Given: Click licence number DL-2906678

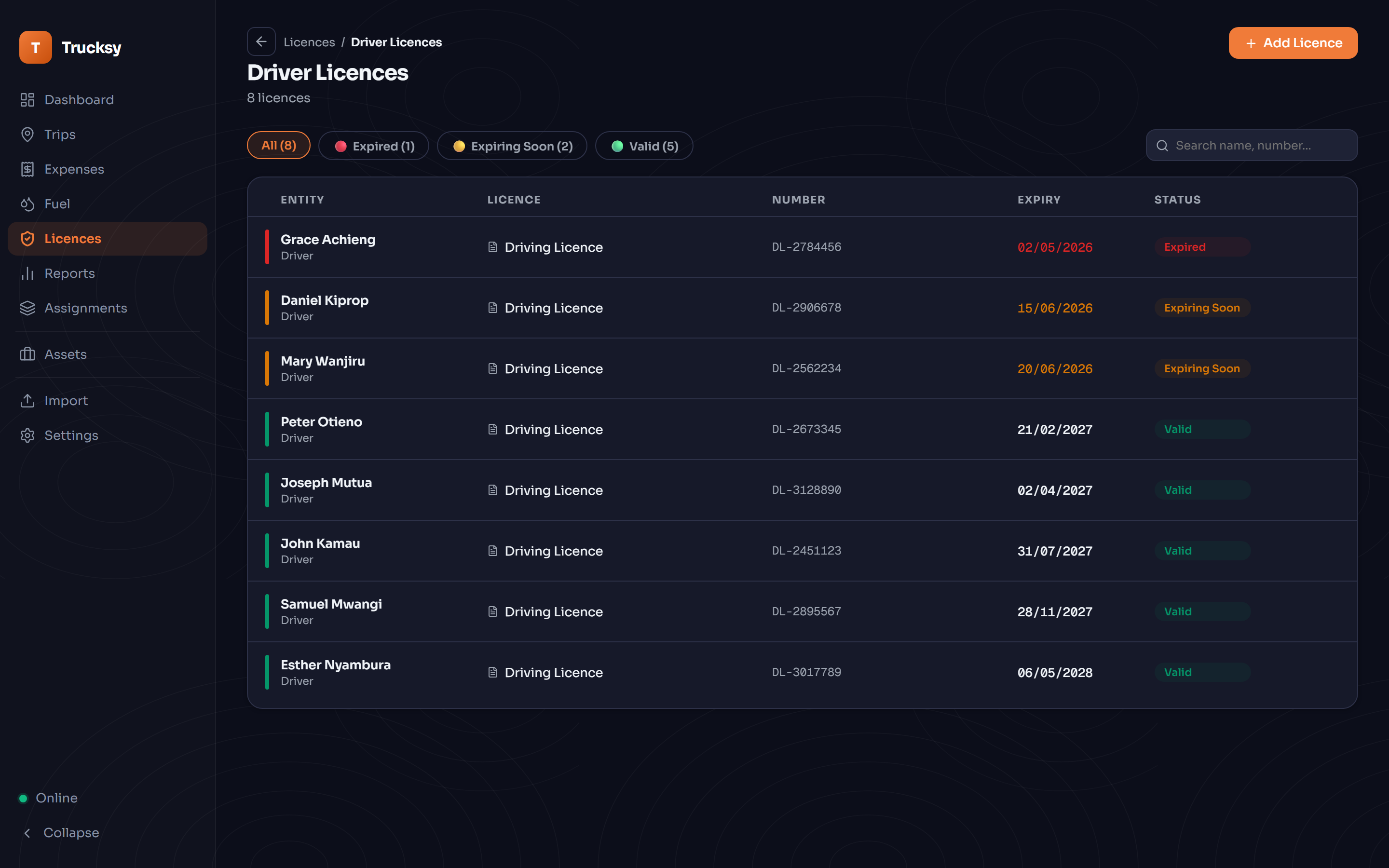Looking at the screenshot, I should click(x=806, y=308).
